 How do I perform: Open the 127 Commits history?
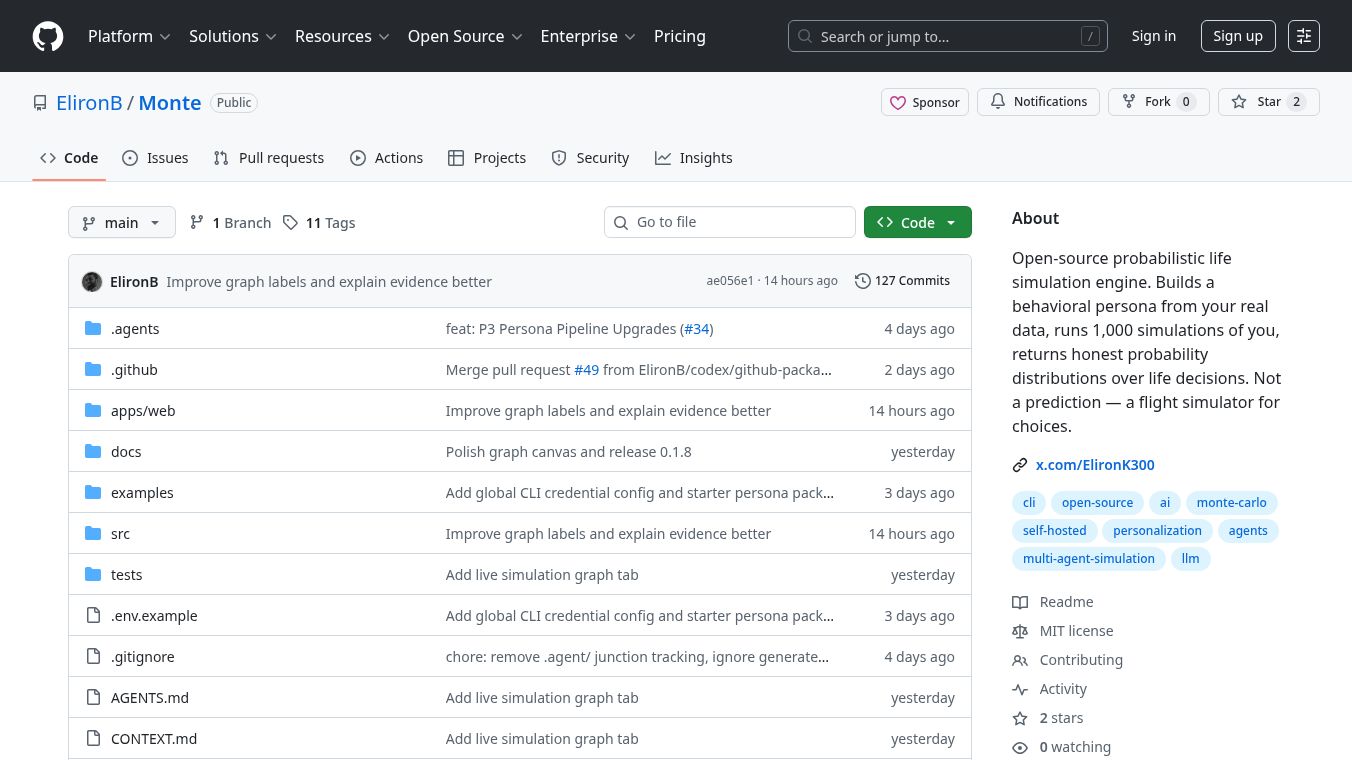tap(902, 281)
